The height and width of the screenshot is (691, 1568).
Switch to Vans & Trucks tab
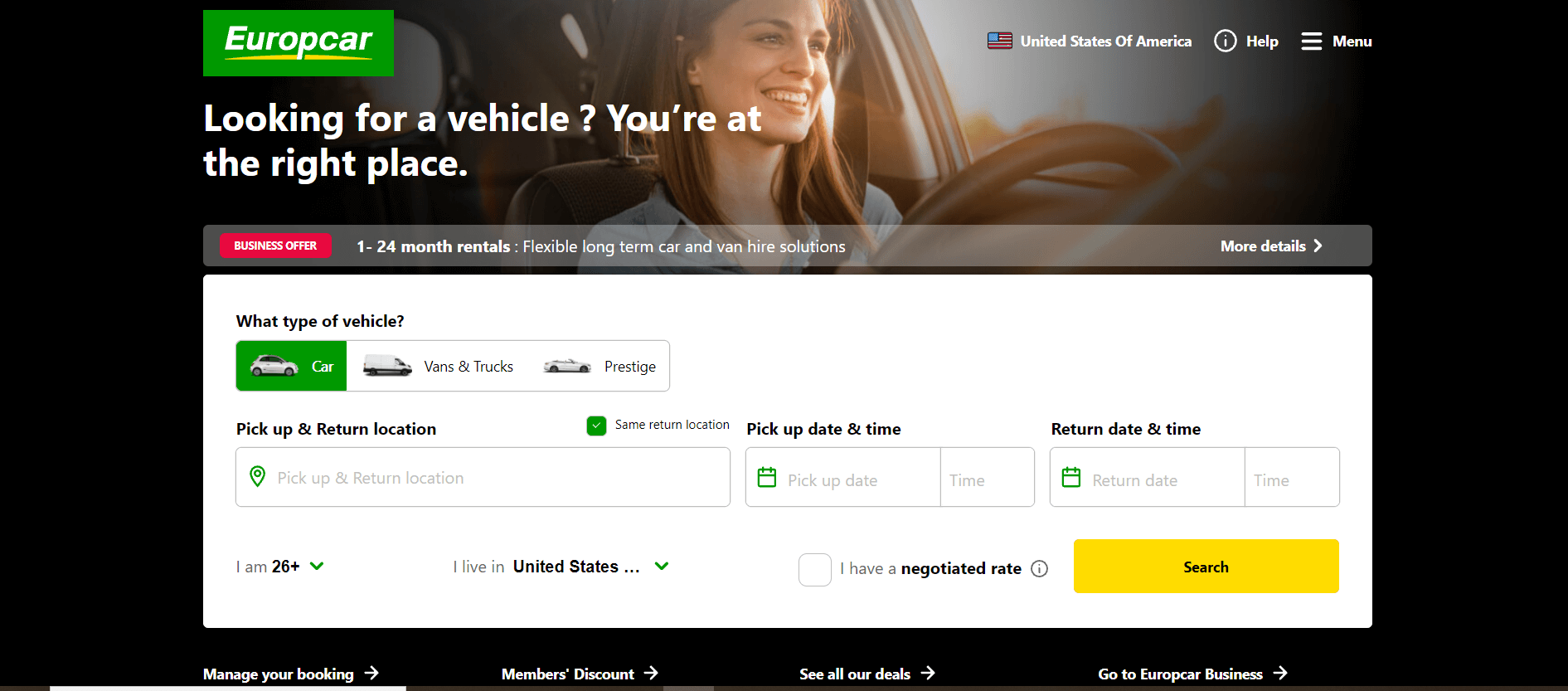pos(438,366)
